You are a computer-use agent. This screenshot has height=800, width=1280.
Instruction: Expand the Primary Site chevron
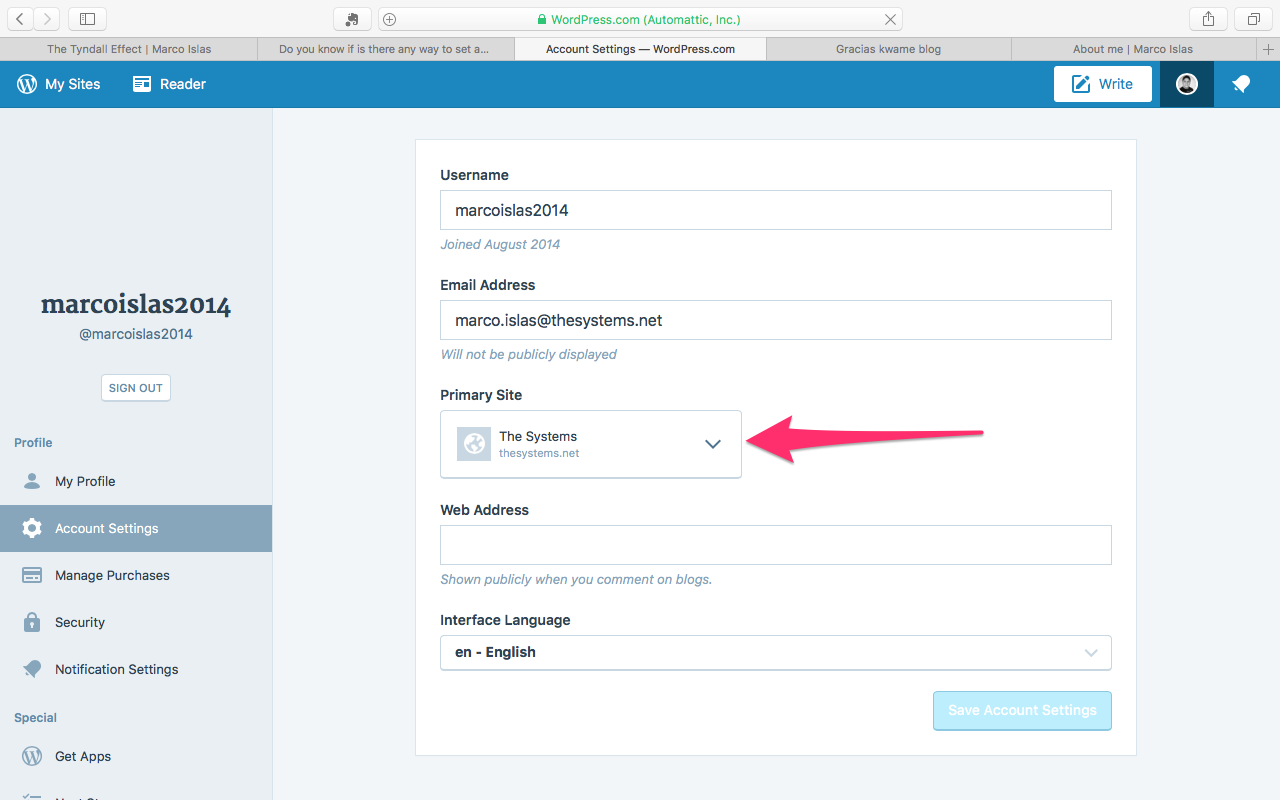713,444
